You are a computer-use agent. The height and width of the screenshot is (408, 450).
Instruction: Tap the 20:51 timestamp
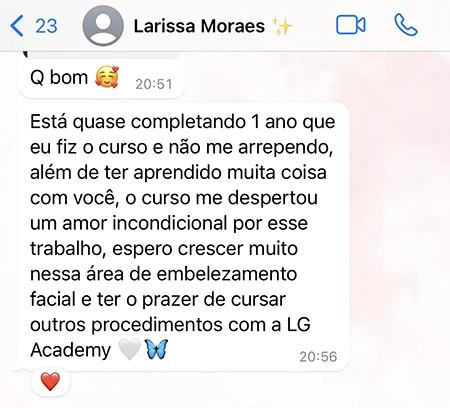coord(154,84)
